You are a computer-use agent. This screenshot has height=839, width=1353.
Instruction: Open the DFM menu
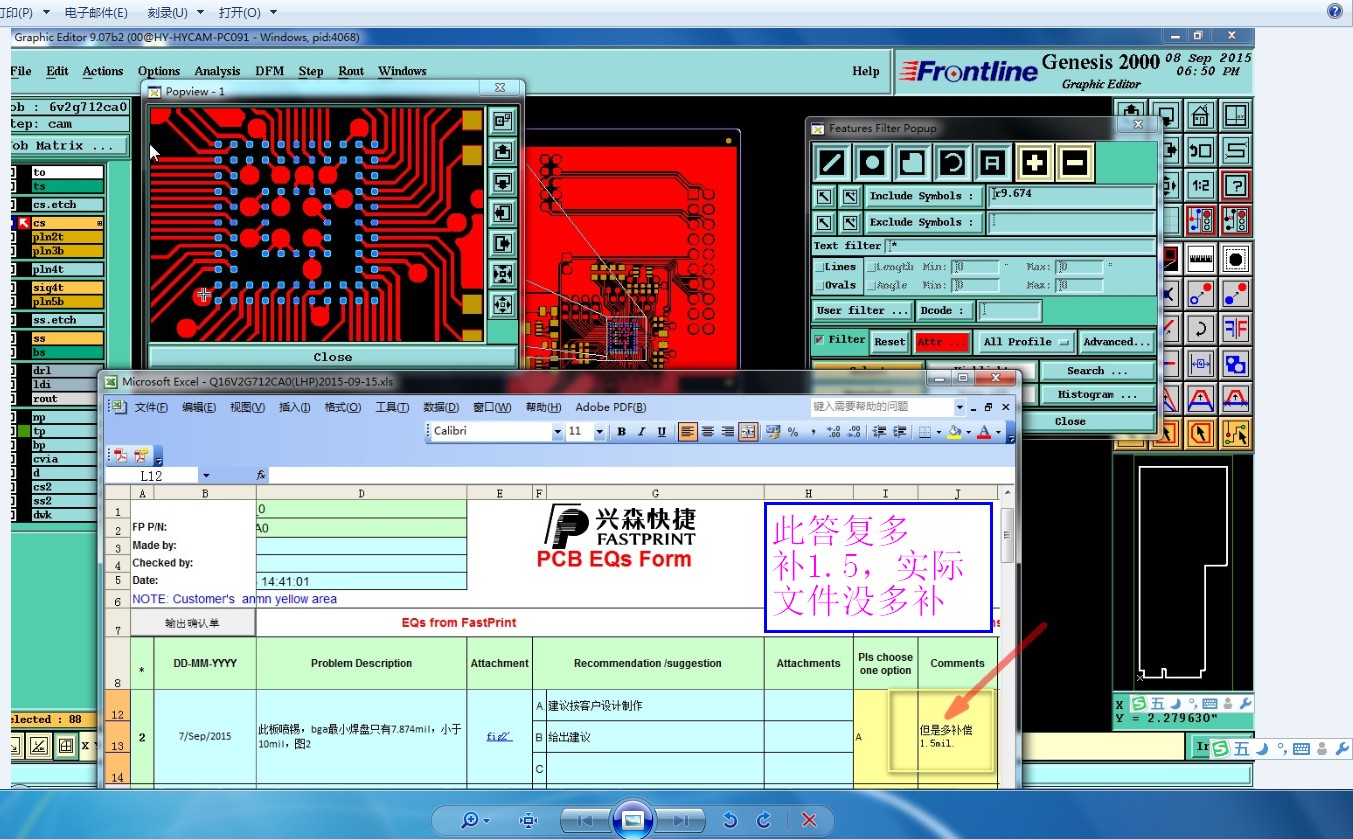point(269,71)
